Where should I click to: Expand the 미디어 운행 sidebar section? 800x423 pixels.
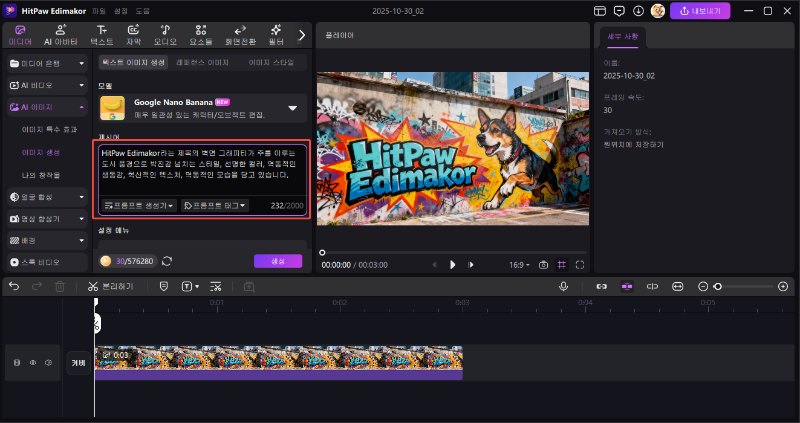coord(47,63)
